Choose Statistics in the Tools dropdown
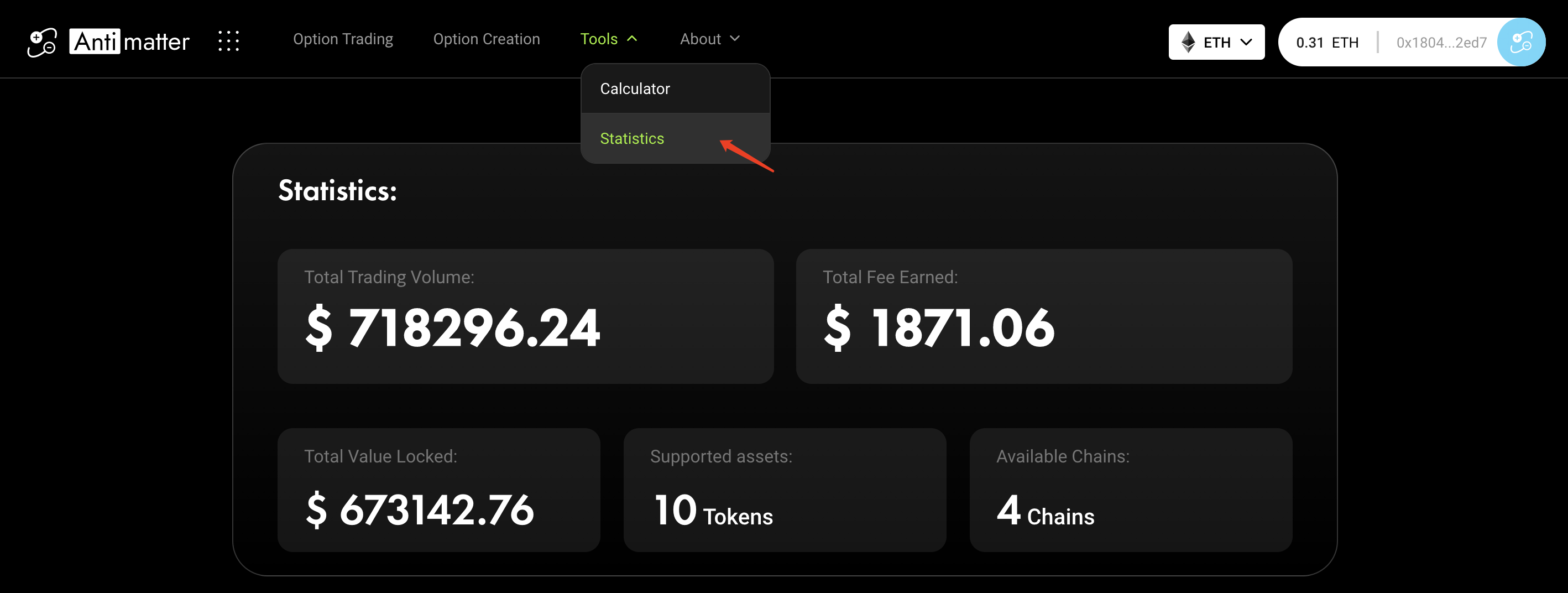1568x593 pixels. click(632, 139)
